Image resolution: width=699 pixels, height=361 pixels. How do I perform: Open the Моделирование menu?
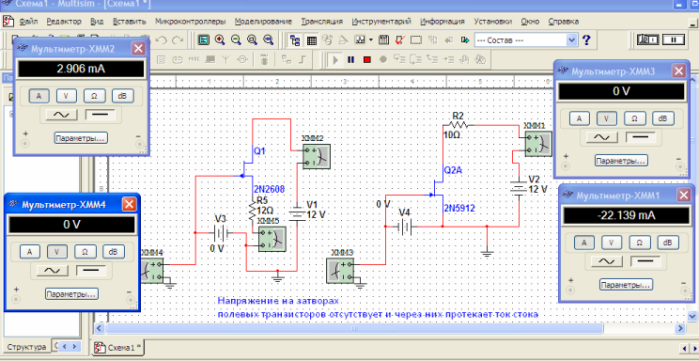pos(263,21)
